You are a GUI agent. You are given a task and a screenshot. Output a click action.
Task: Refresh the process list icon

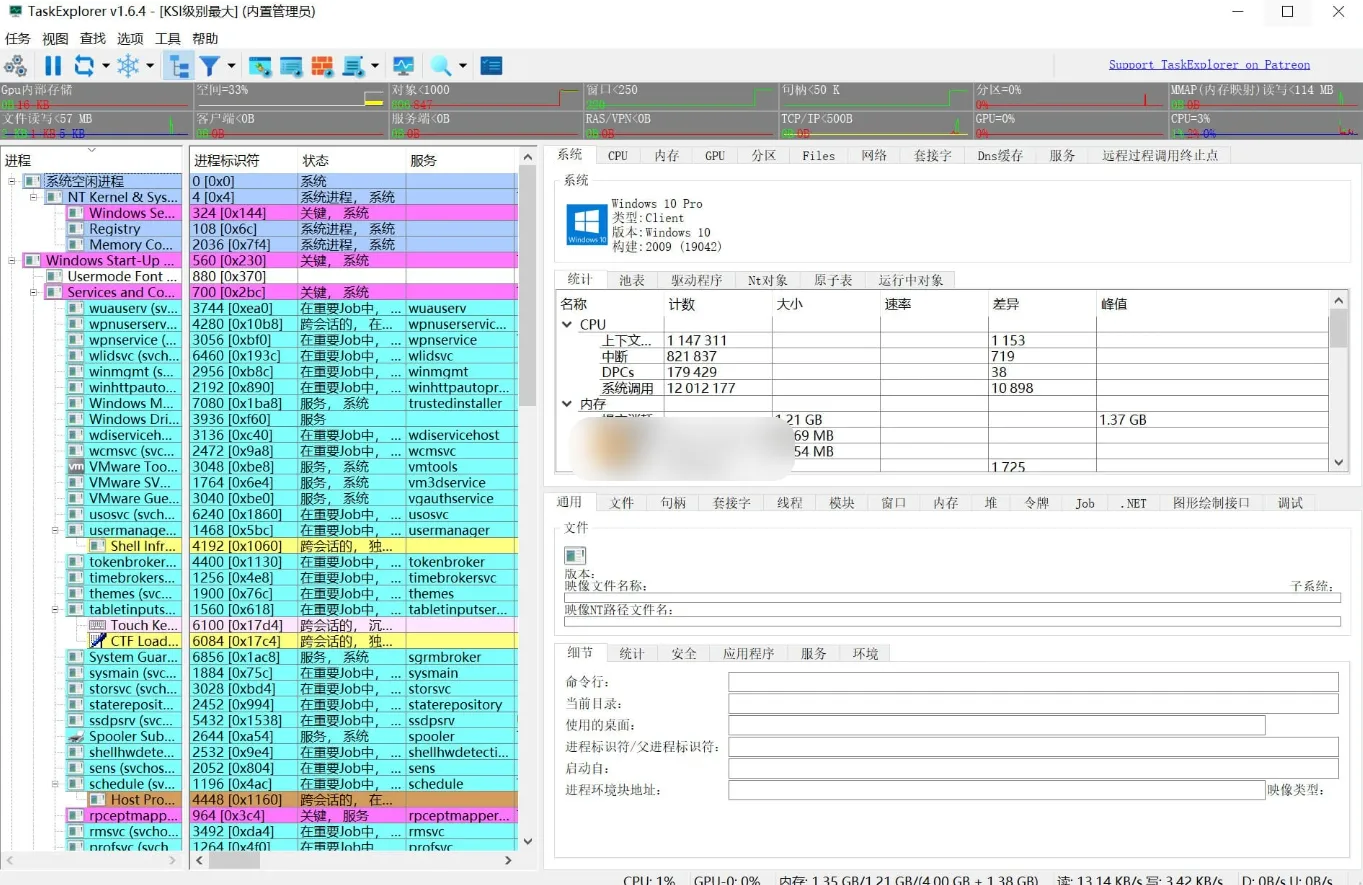[85, 64]
